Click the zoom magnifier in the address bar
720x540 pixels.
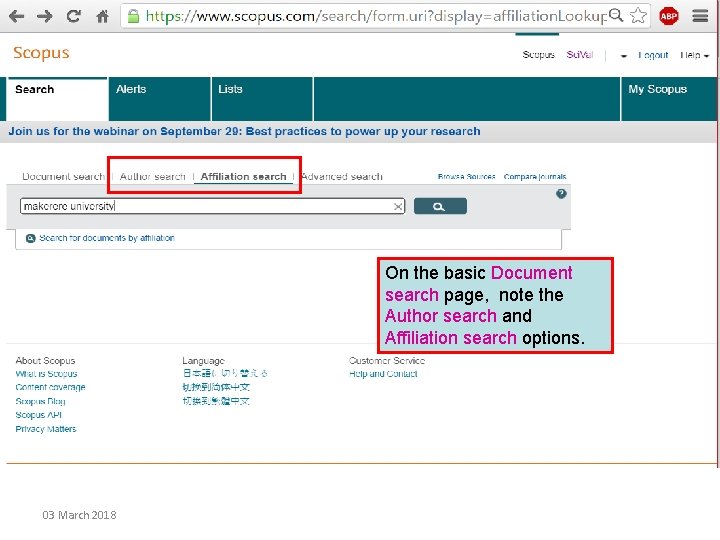pos(616,16)
